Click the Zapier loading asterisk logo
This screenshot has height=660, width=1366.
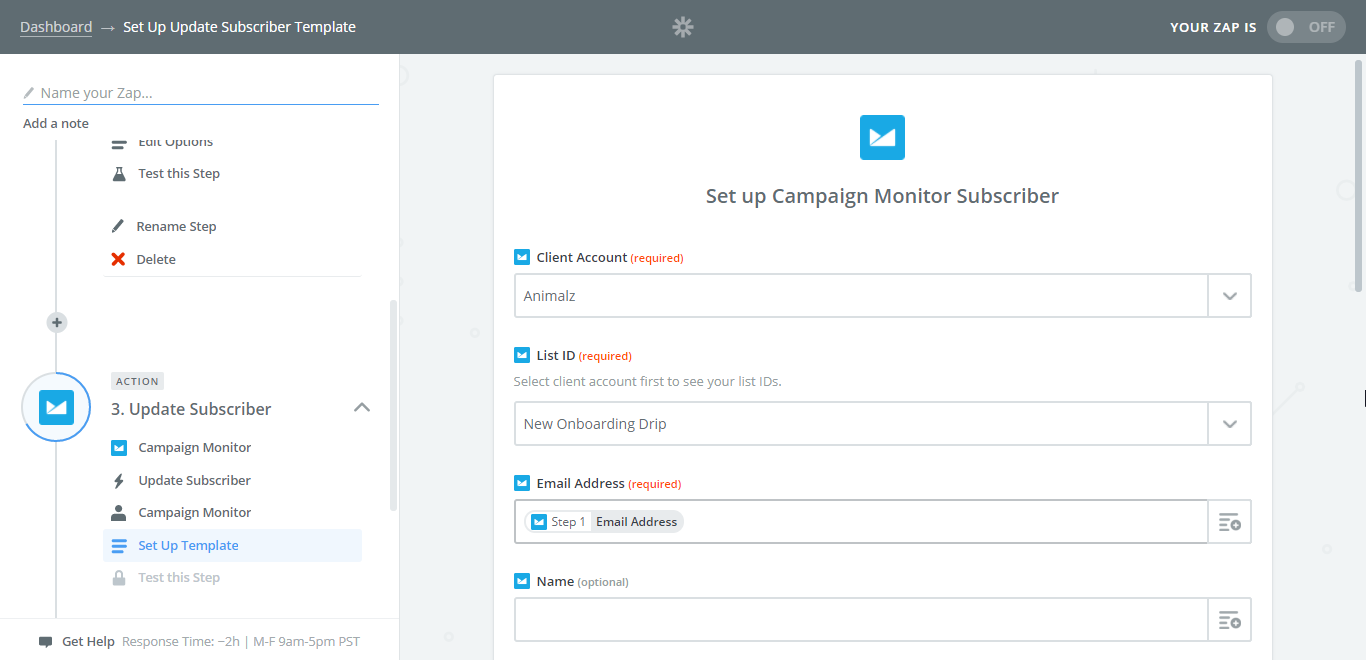point(683,27)
